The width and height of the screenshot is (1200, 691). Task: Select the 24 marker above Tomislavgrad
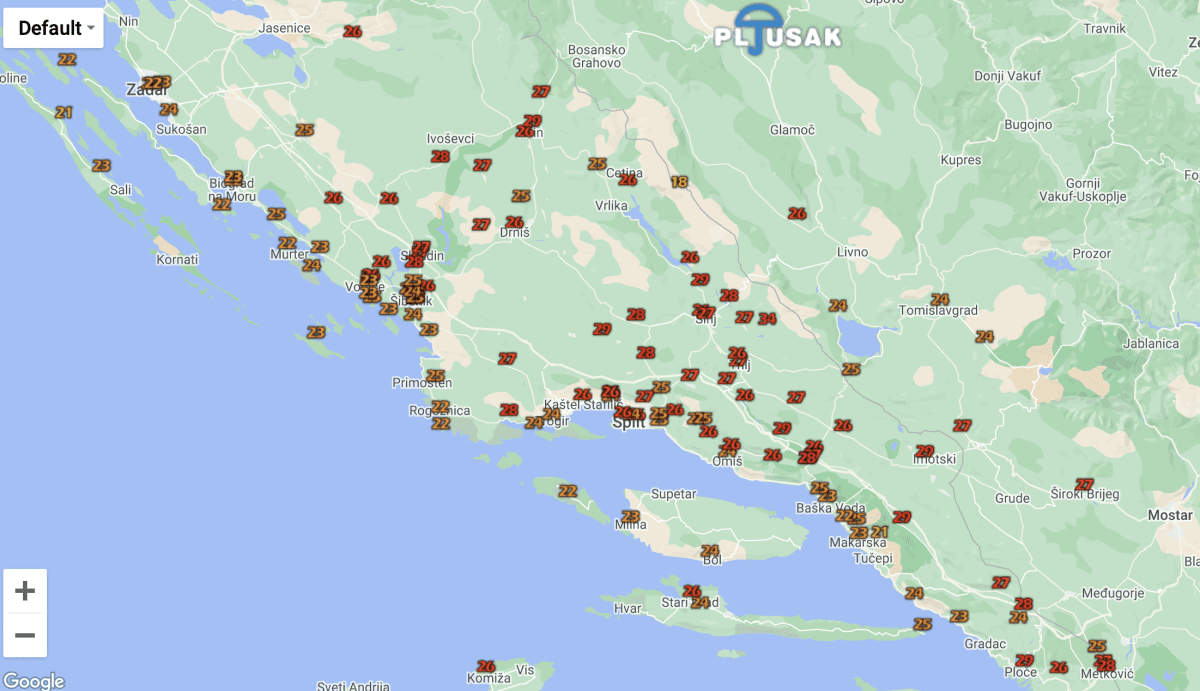(x=939, y=299)
